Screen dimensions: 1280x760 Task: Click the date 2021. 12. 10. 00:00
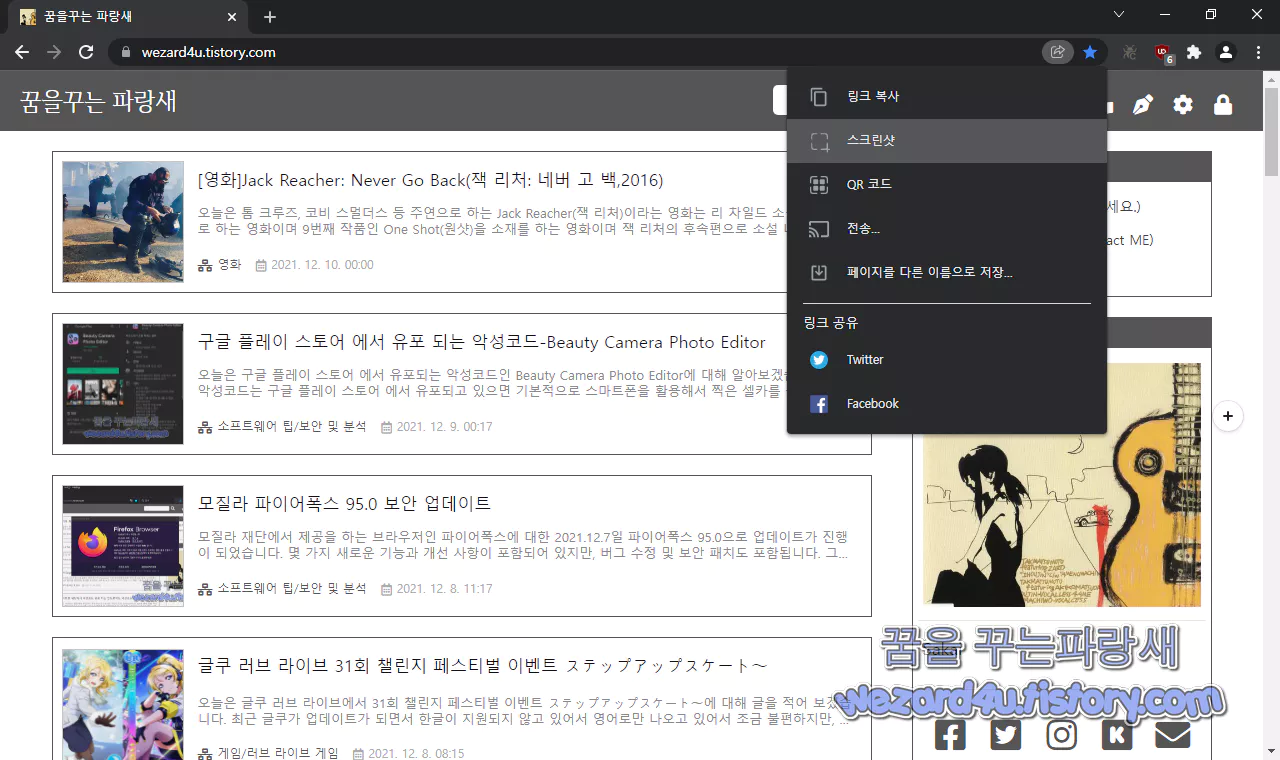pyautogui.click(x=322, y=265)
